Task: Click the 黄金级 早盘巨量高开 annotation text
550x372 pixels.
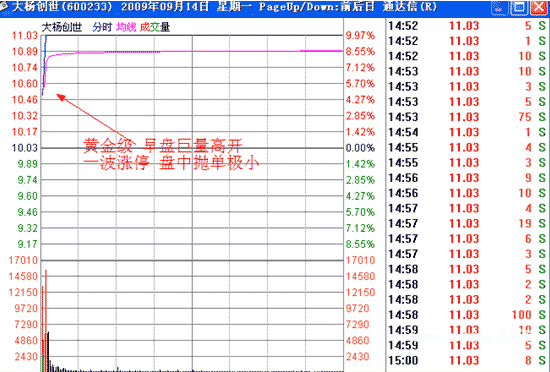Action: 163,145
